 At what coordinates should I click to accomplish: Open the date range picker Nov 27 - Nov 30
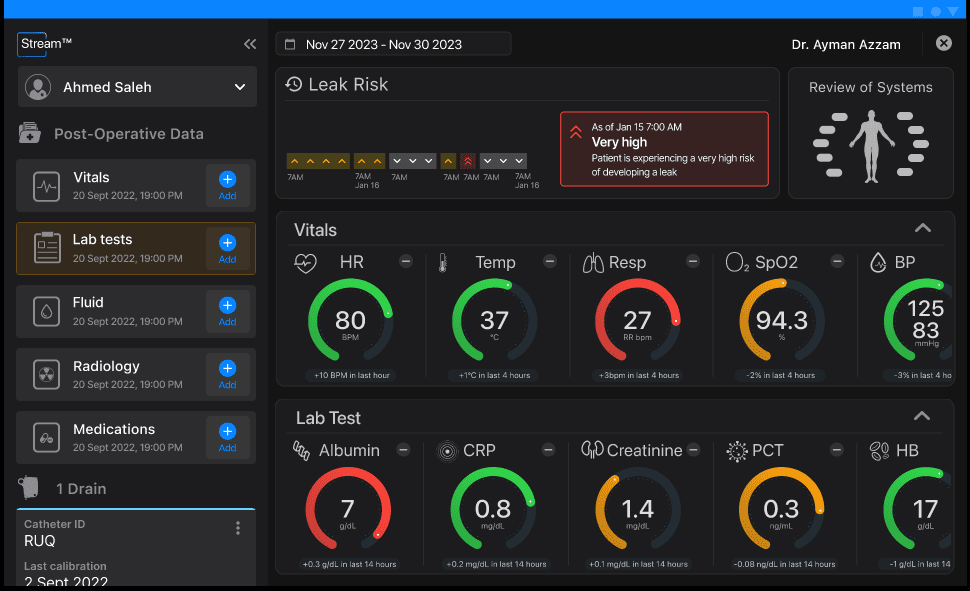pos(393,44)
